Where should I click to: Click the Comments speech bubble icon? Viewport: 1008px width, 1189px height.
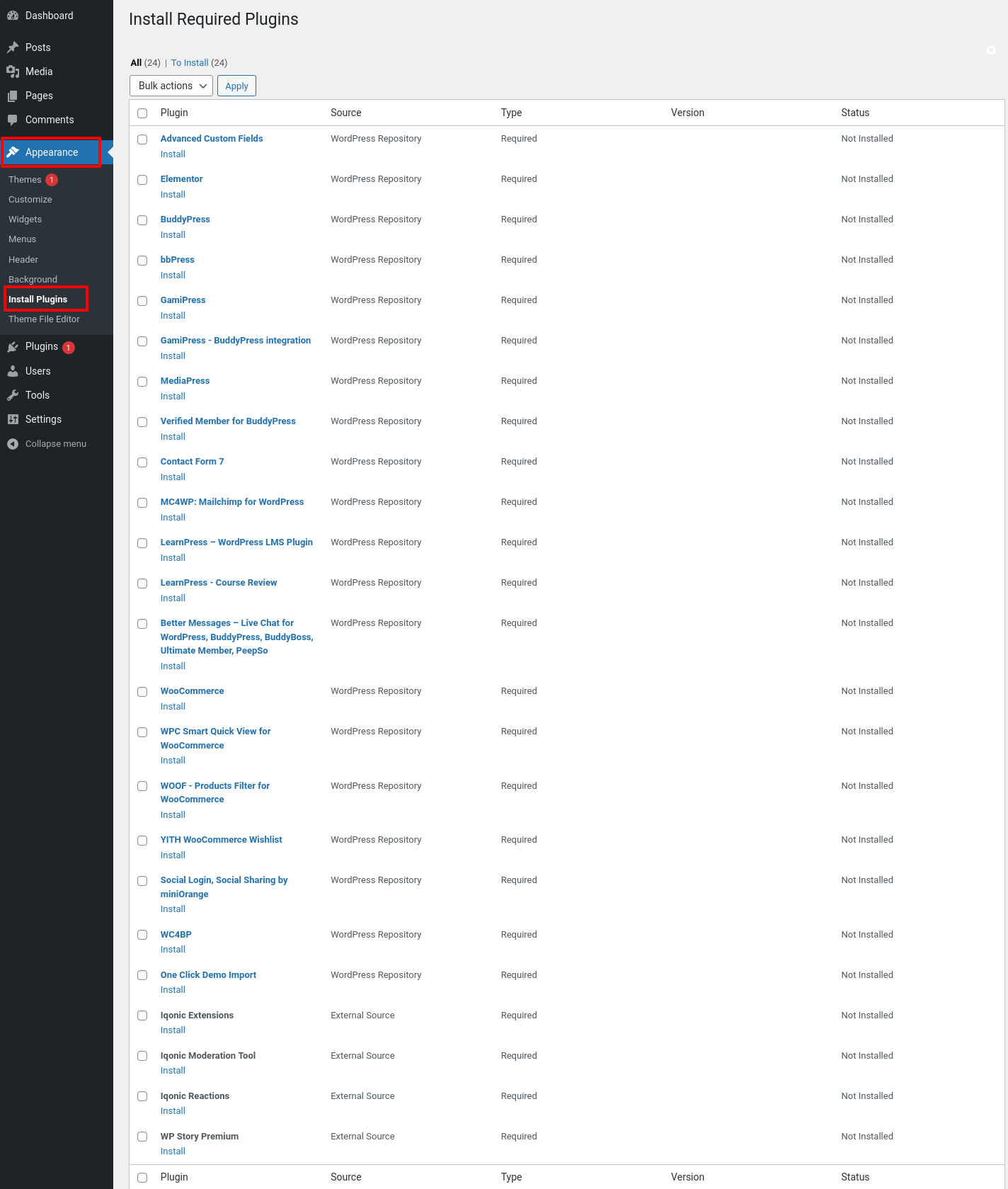pos(13,120)
